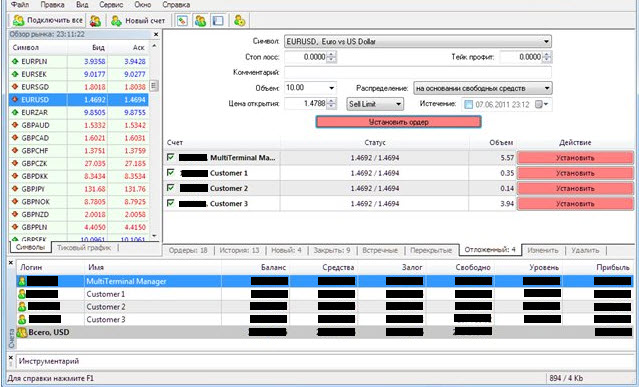Click the Connect All (Подключить все) toolbar icon
The image size is (639, 387).
(18, 20)
